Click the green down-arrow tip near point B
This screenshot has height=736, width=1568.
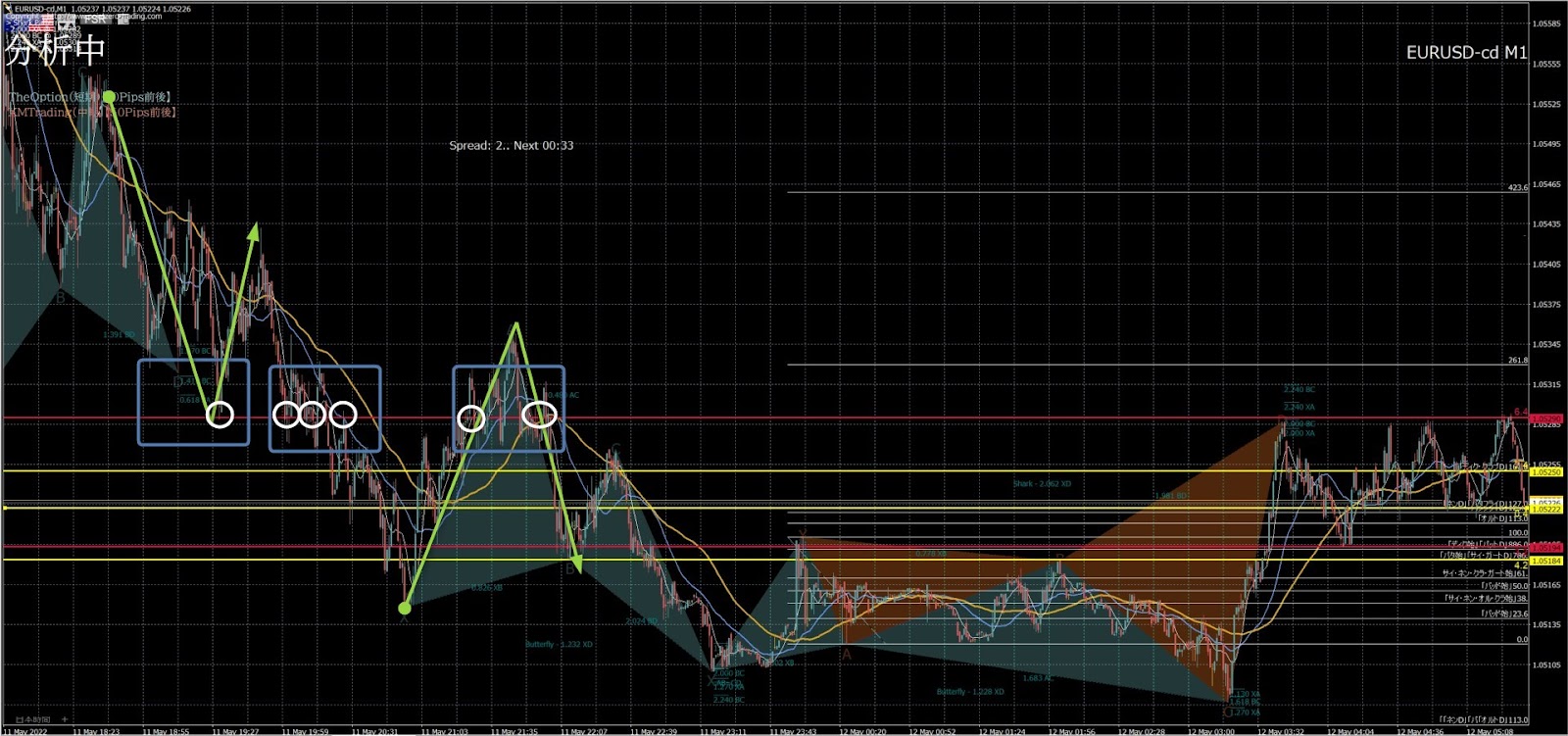(577, 569)
